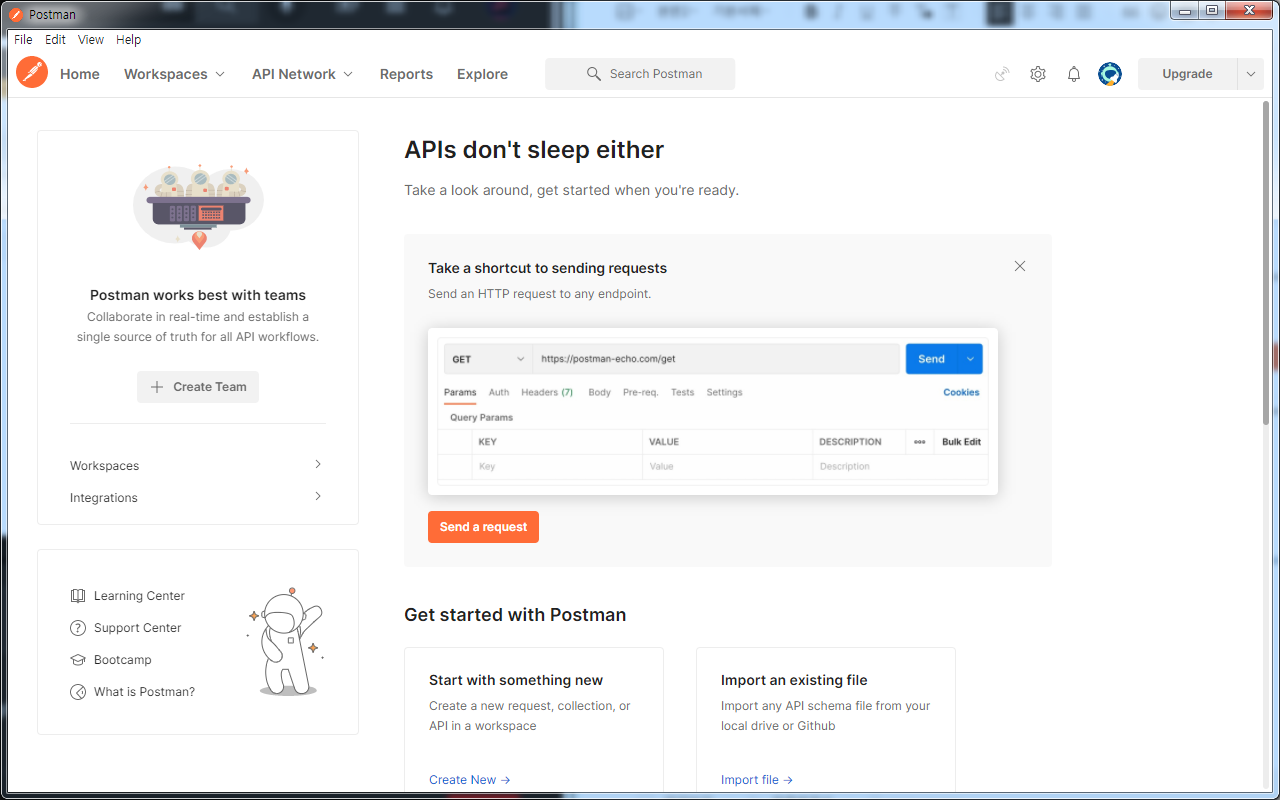Click URL field with postman-echo.com/get
Viewport: 1280px width, 800px height.
pyautogui.click(x=716, y=359)
